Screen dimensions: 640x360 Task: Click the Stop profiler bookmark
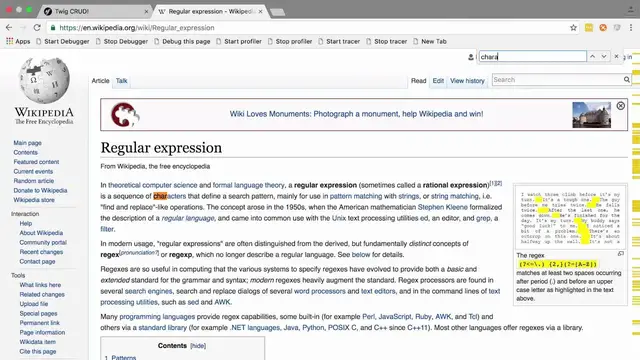pos(290,41)
